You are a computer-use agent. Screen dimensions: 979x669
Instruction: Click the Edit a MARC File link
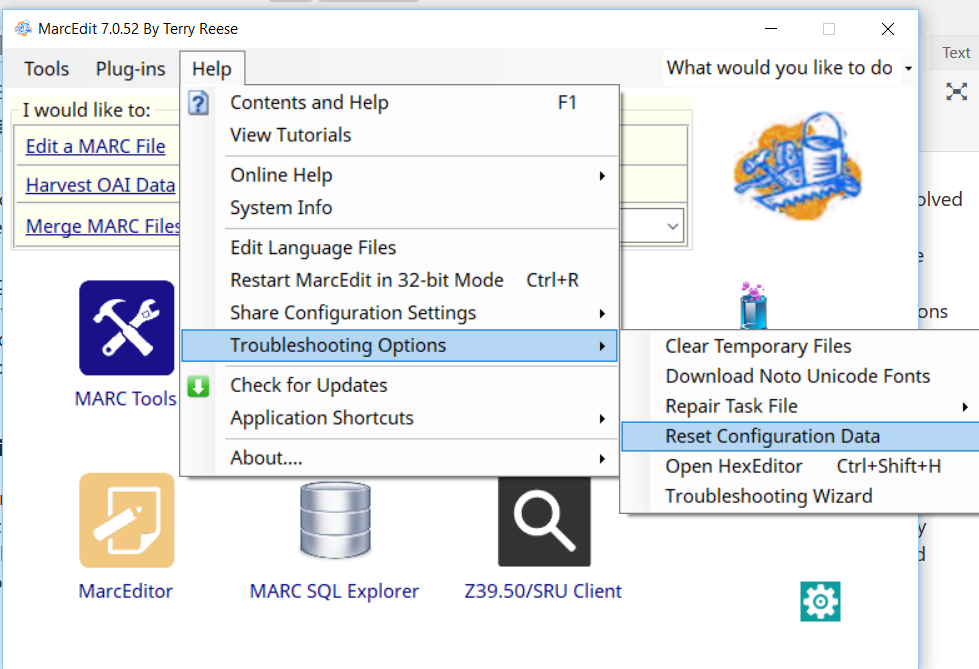(x=96, y=146)
